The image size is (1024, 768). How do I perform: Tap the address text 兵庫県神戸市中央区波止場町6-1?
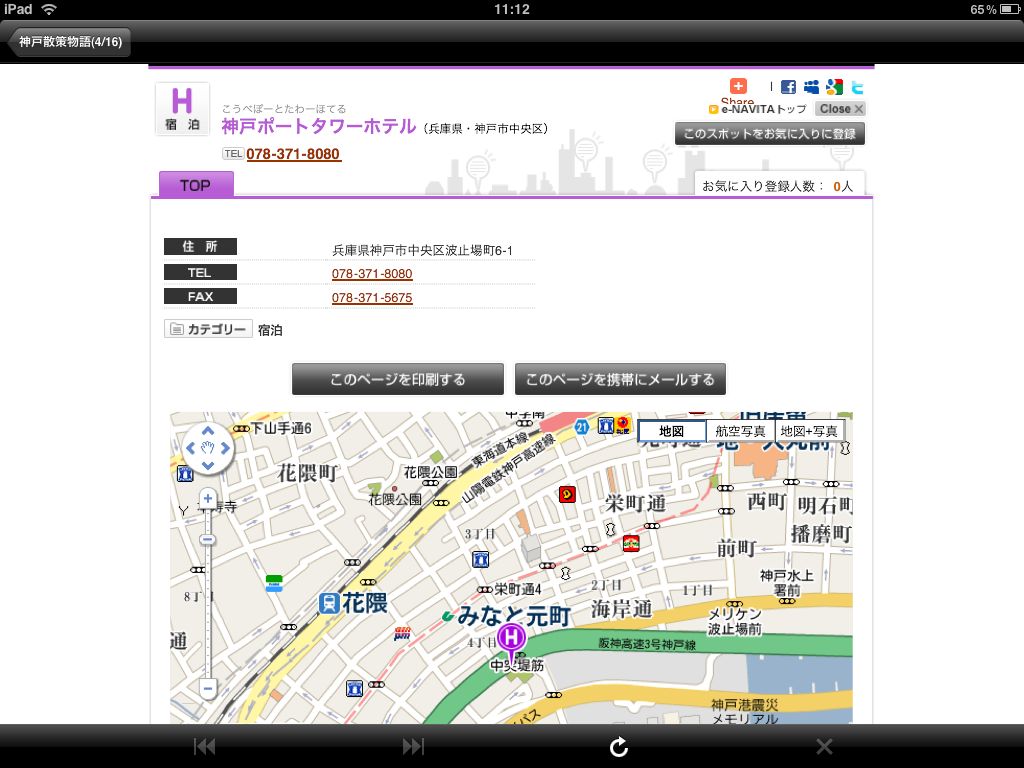tap(423, 250)
